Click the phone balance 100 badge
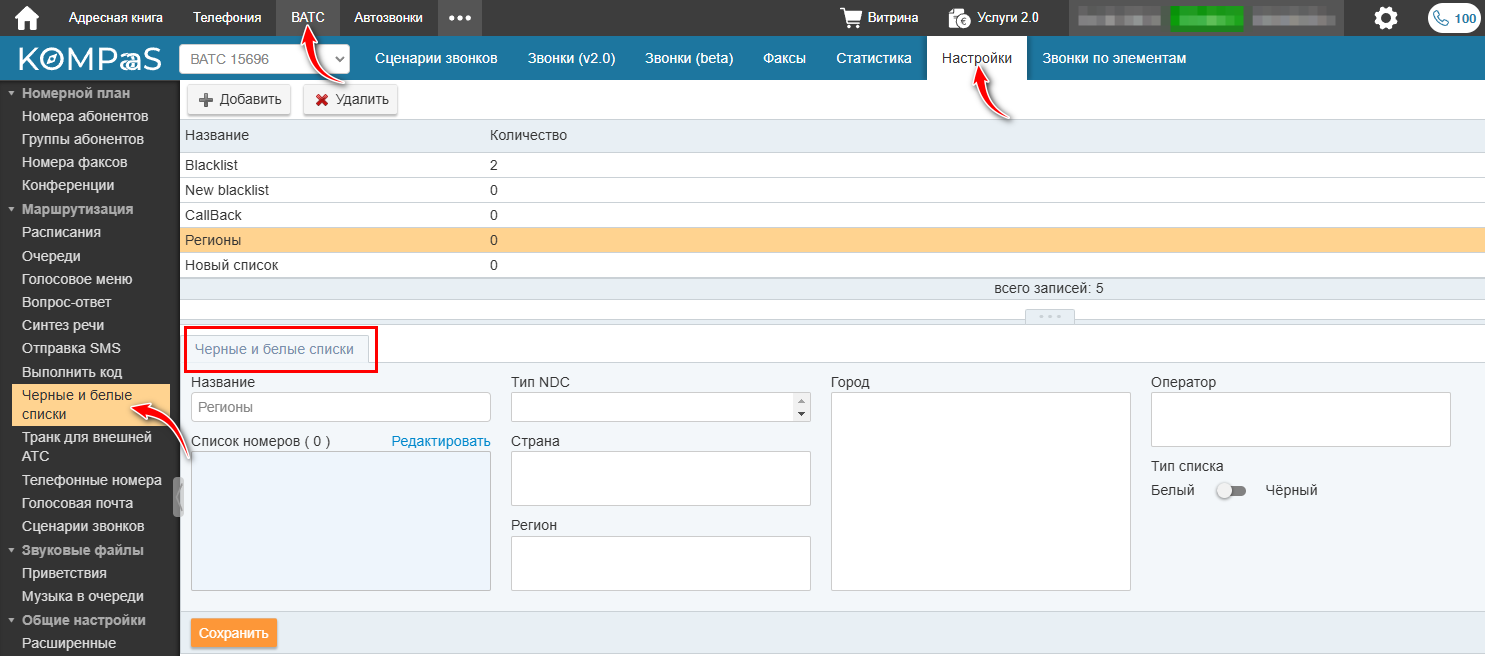 click(x=1454, y=18)
